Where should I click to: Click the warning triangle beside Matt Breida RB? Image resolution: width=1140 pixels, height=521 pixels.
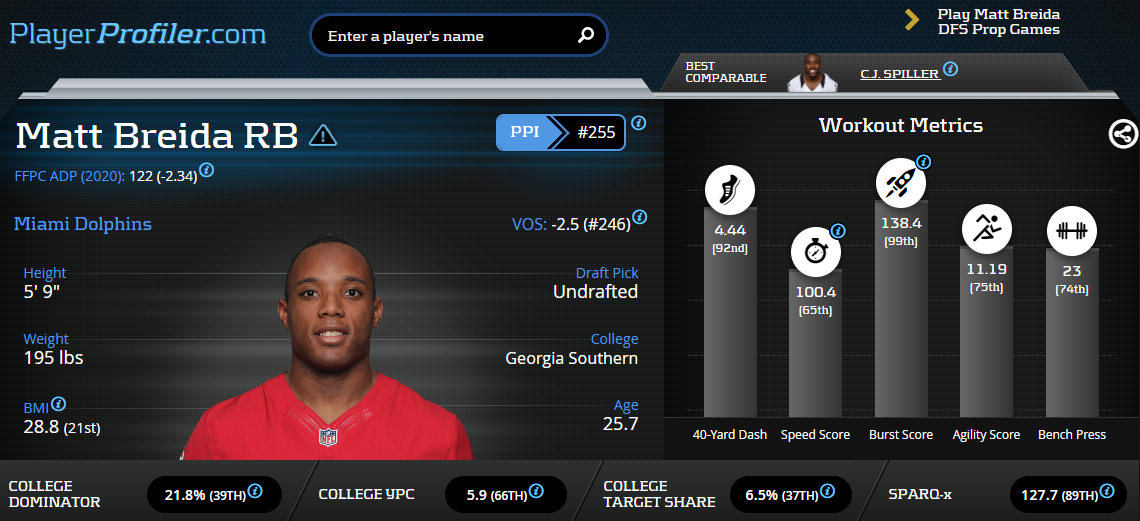pos(323,135)
